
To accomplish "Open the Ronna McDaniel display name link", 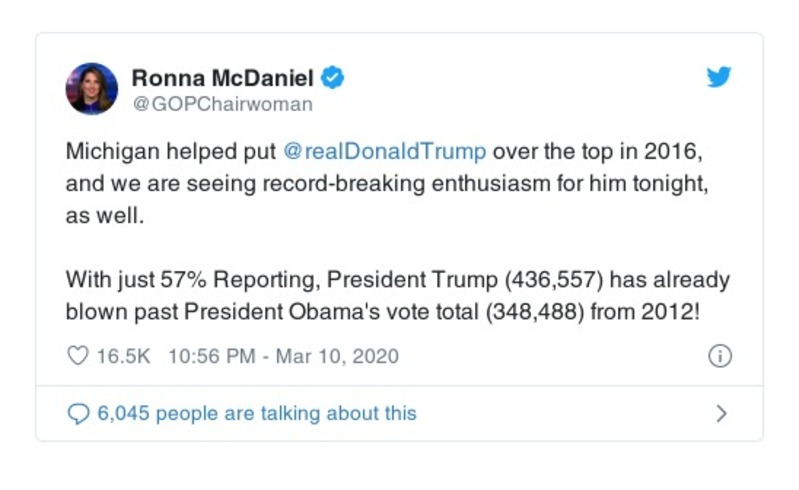I will pos(223,77).
